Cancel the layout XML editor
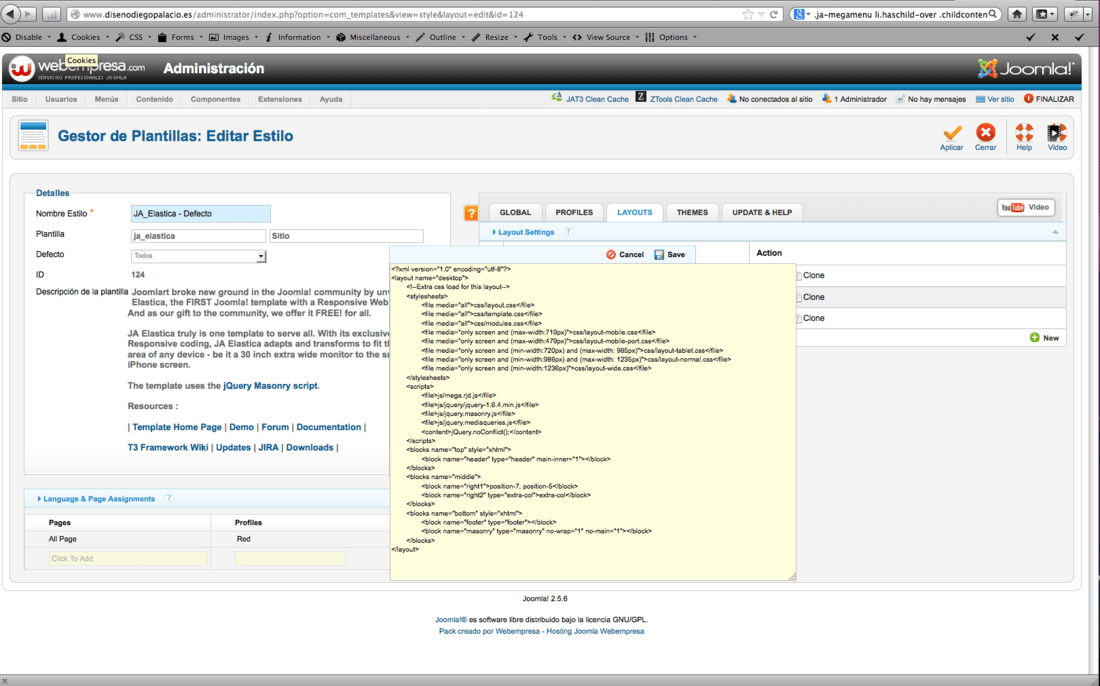This screenshot has width=1100, height=686. tap(625, 255)
